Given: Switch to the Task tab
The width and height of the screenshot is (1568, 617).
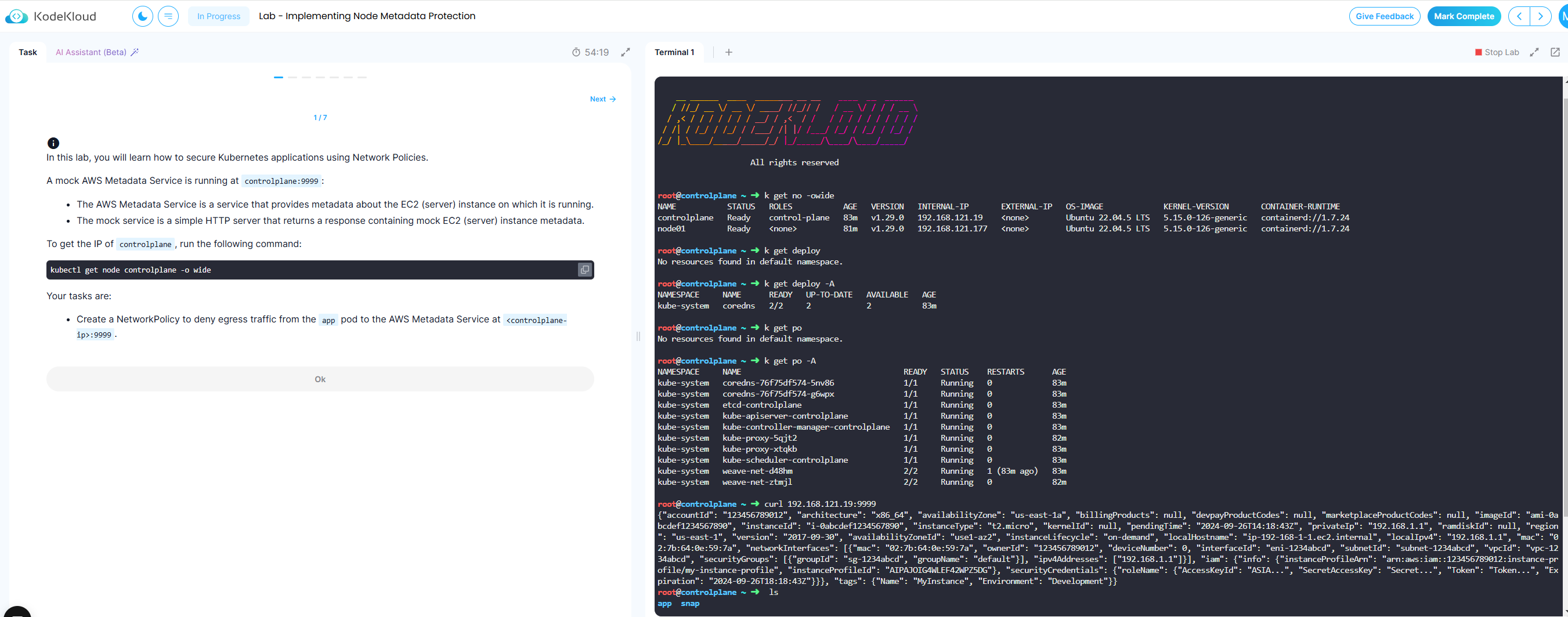Looking at the screenshot, I should [x=27, y=52].
